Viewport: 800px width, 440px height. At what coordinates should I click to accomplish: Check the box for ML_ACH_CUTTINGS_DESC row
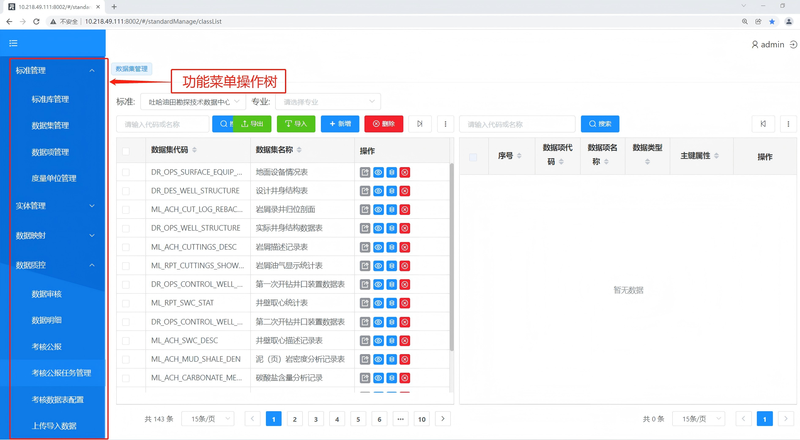(126, 246)
